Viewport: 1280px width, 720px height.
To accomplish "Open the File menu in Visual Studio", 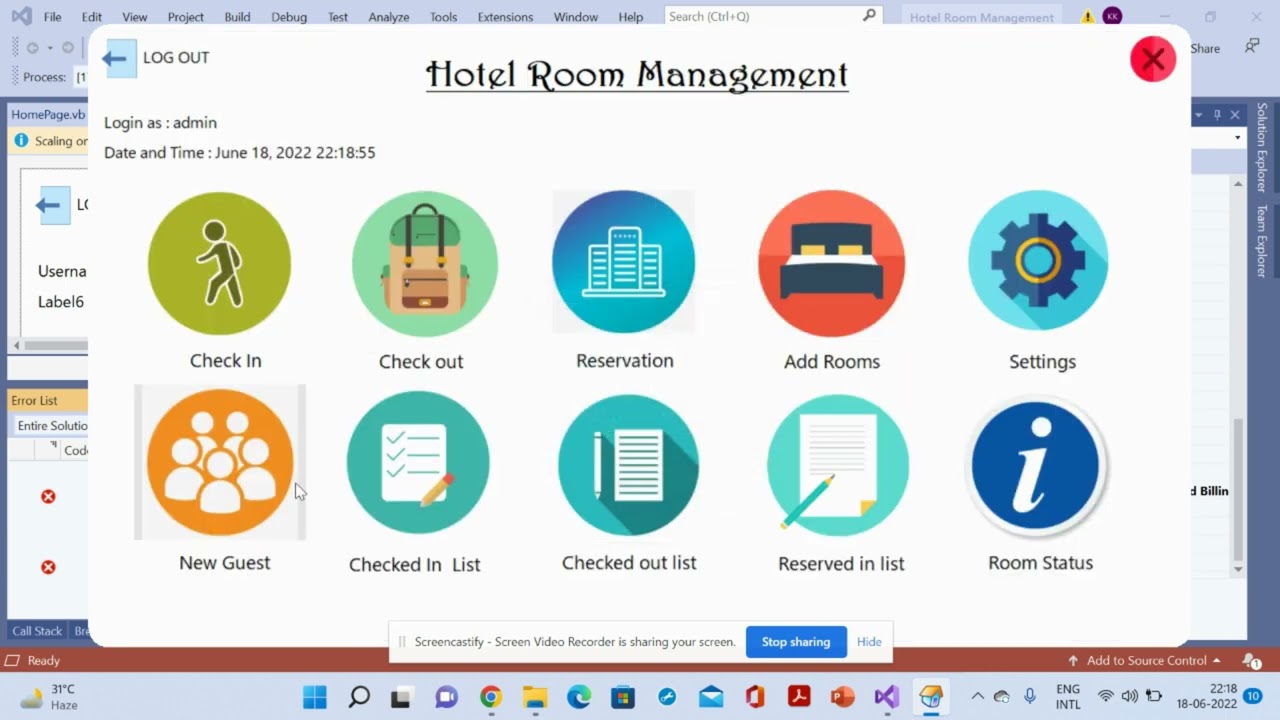I will point(53,17).
